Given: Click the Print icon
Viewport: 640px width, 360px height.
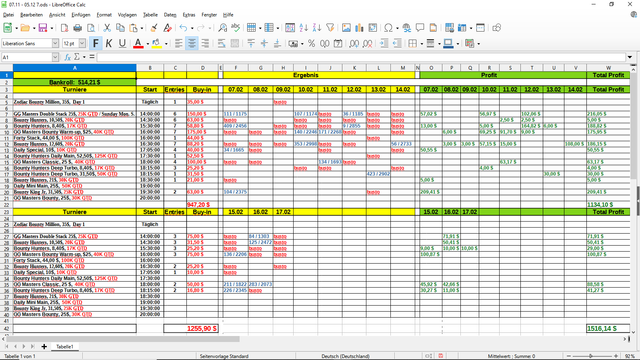Looking at the screenshot, I should pyautogui.click(x=78, y=28).
